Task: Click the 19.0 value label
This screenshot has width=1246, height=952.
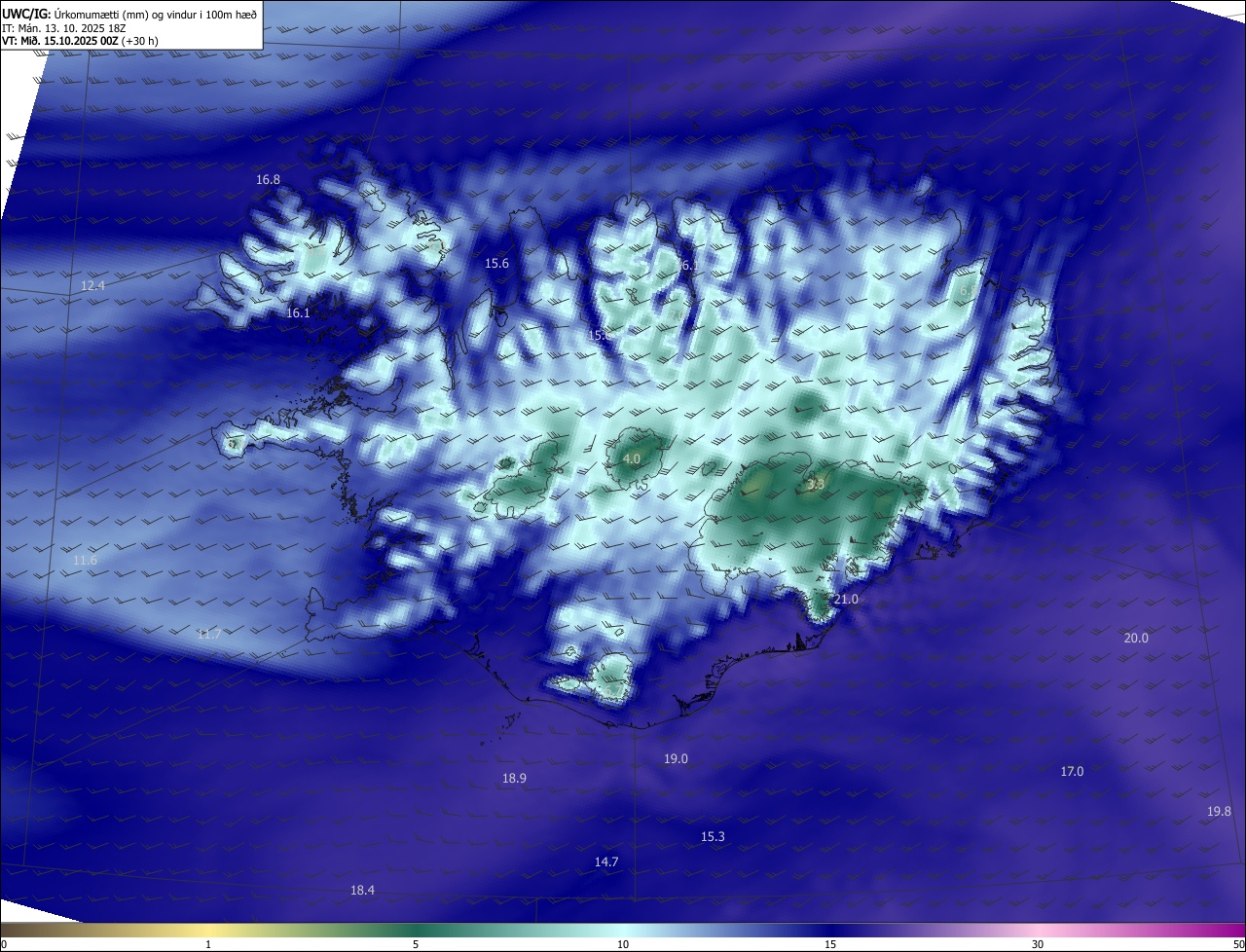Action: [x=676, y=759]
